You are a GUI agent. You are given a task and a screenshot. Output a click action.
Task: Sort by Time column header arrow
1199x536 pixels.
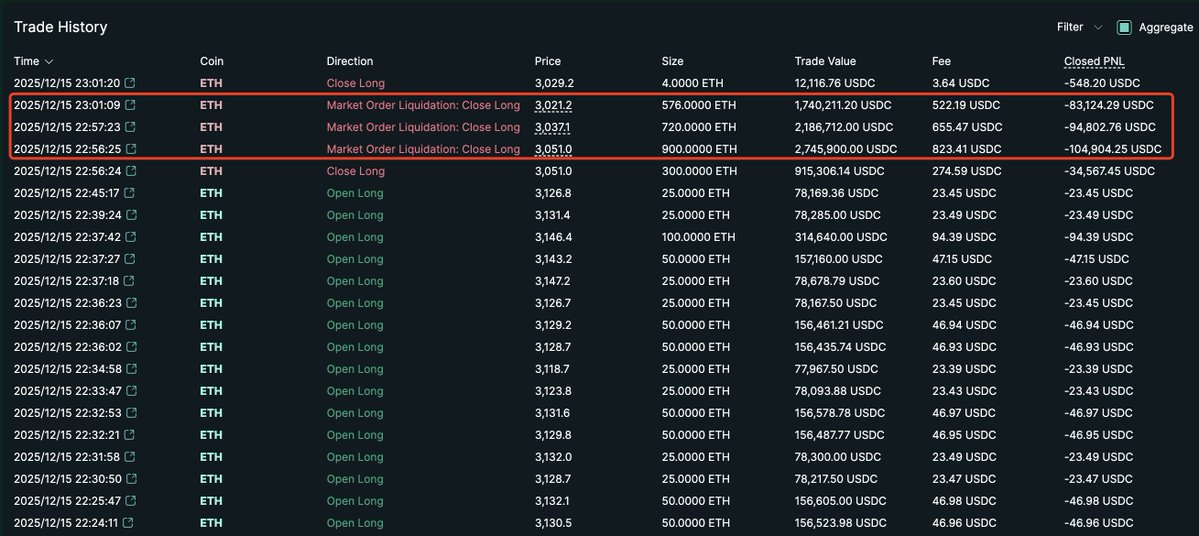pos(49,62)
